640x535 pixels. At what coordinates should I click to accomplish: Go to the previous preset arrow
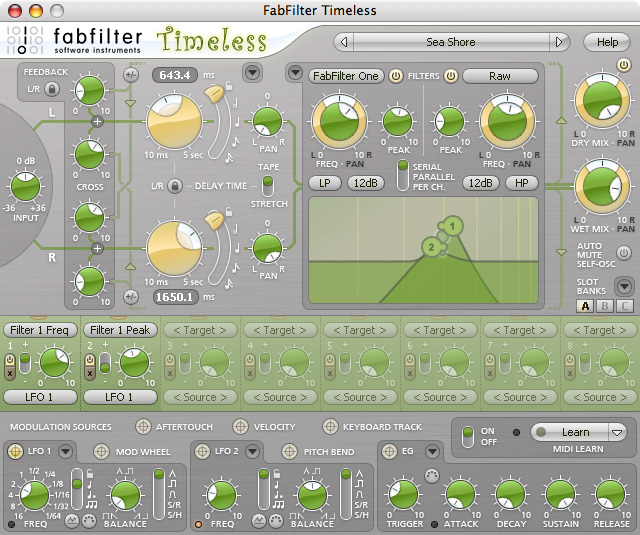[344, 42]
